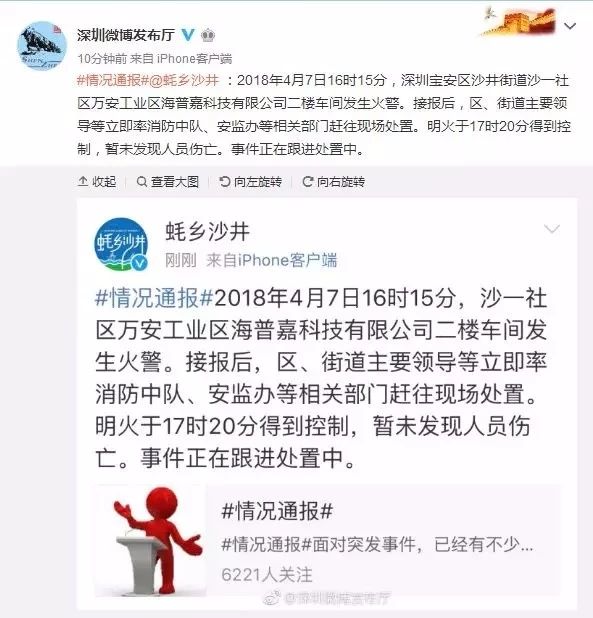
Task: Open the #情况通报# hashtag in the top post
Action: 113,80
